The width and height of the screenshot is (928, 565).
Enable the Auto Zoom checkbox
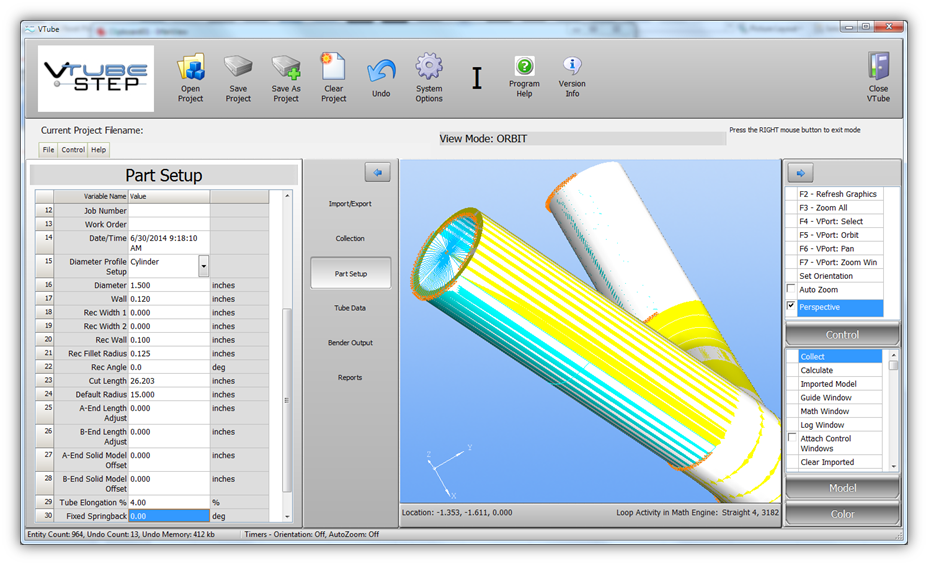(792, 290)
